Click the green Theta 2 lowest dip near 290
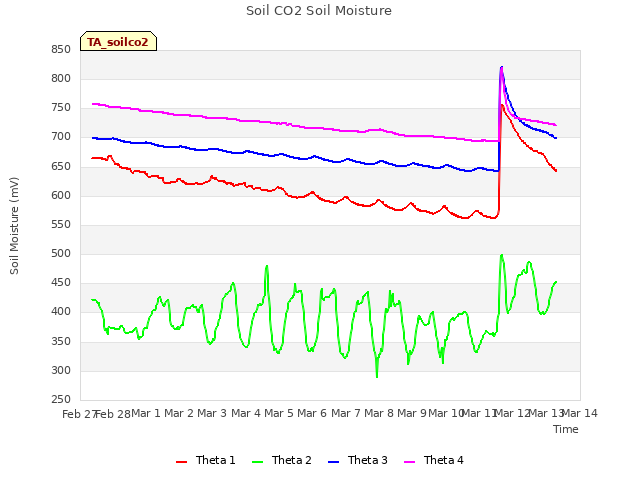Screen dimensions: 640x480 tap(377, 376)
